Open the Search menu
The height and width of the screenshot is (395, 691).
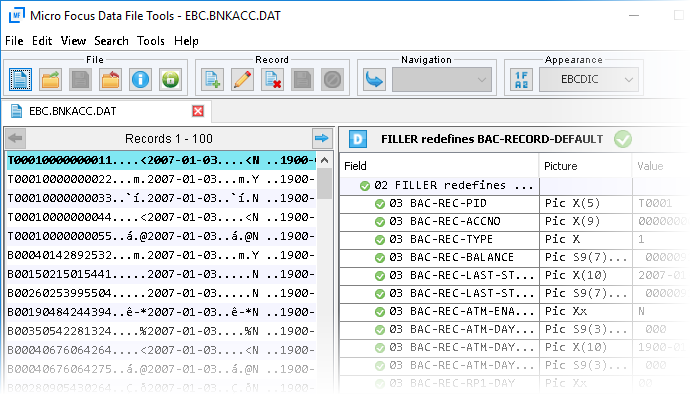coord(111,41)
